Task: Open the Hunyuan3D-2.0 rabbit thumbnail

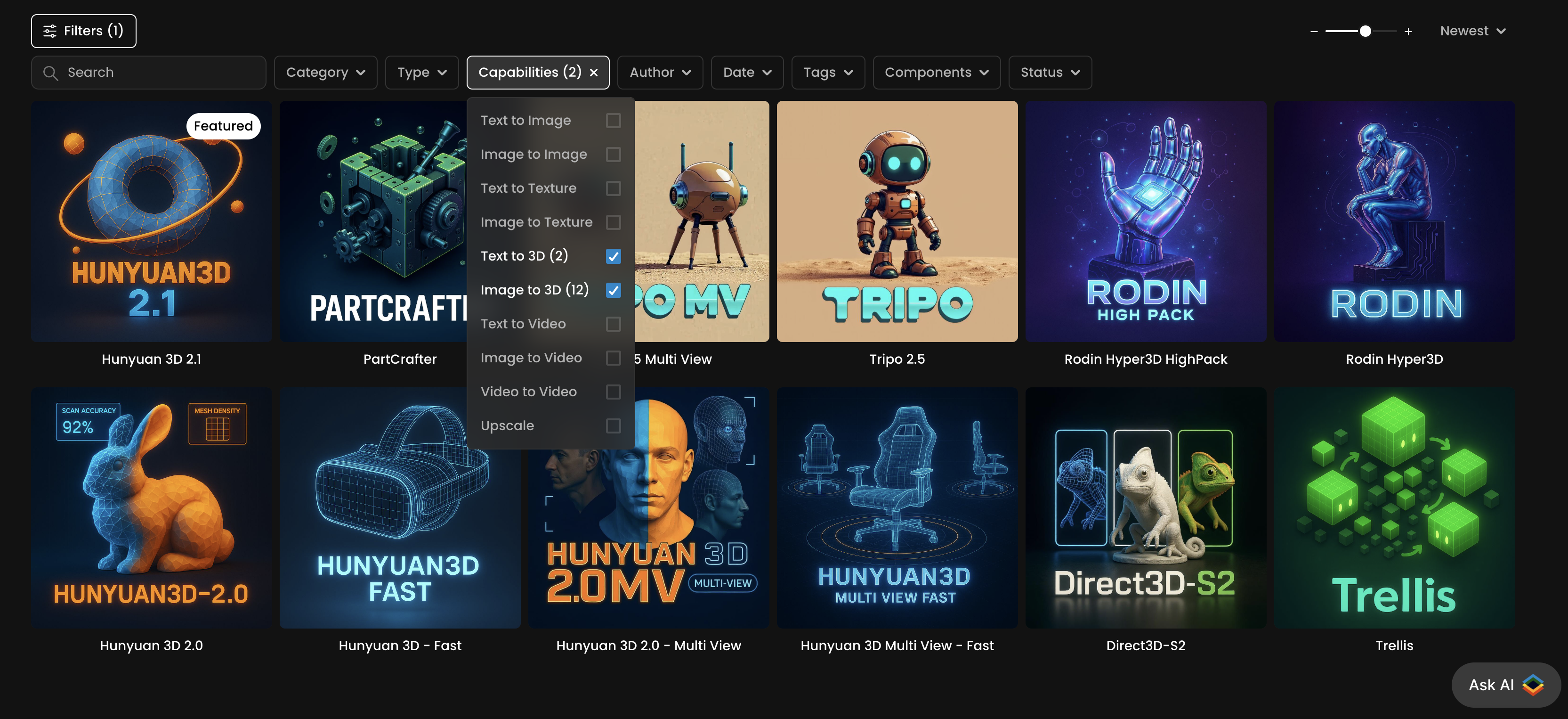Action: [x=152, y=507]
